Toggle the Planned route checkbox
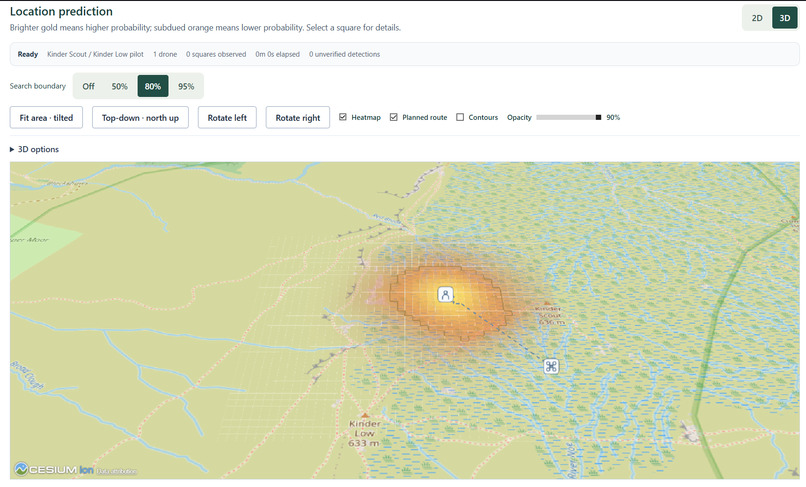This screenshot has height=487, width=806. tap(394, 117)
